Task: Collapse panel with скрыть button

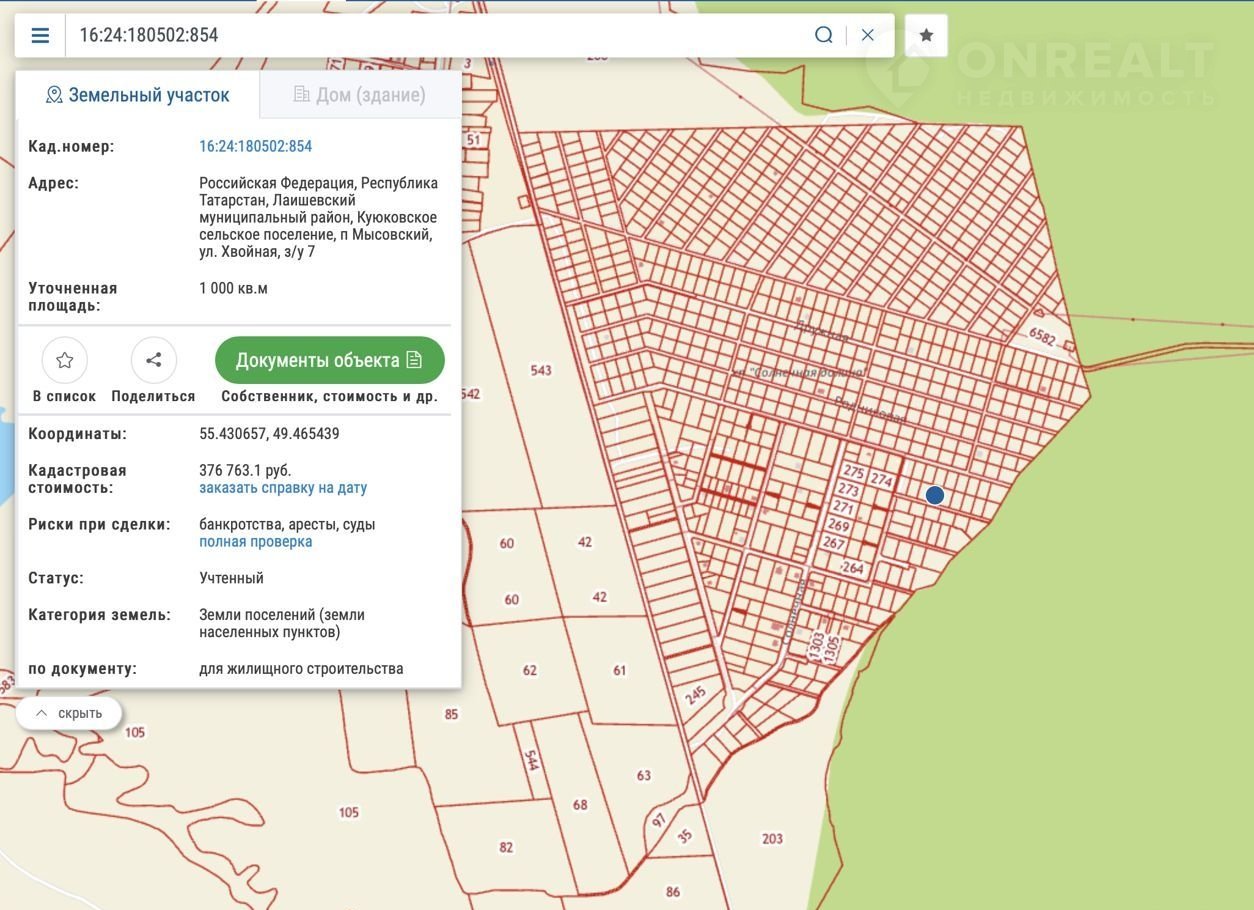Action: pos(69,713)
